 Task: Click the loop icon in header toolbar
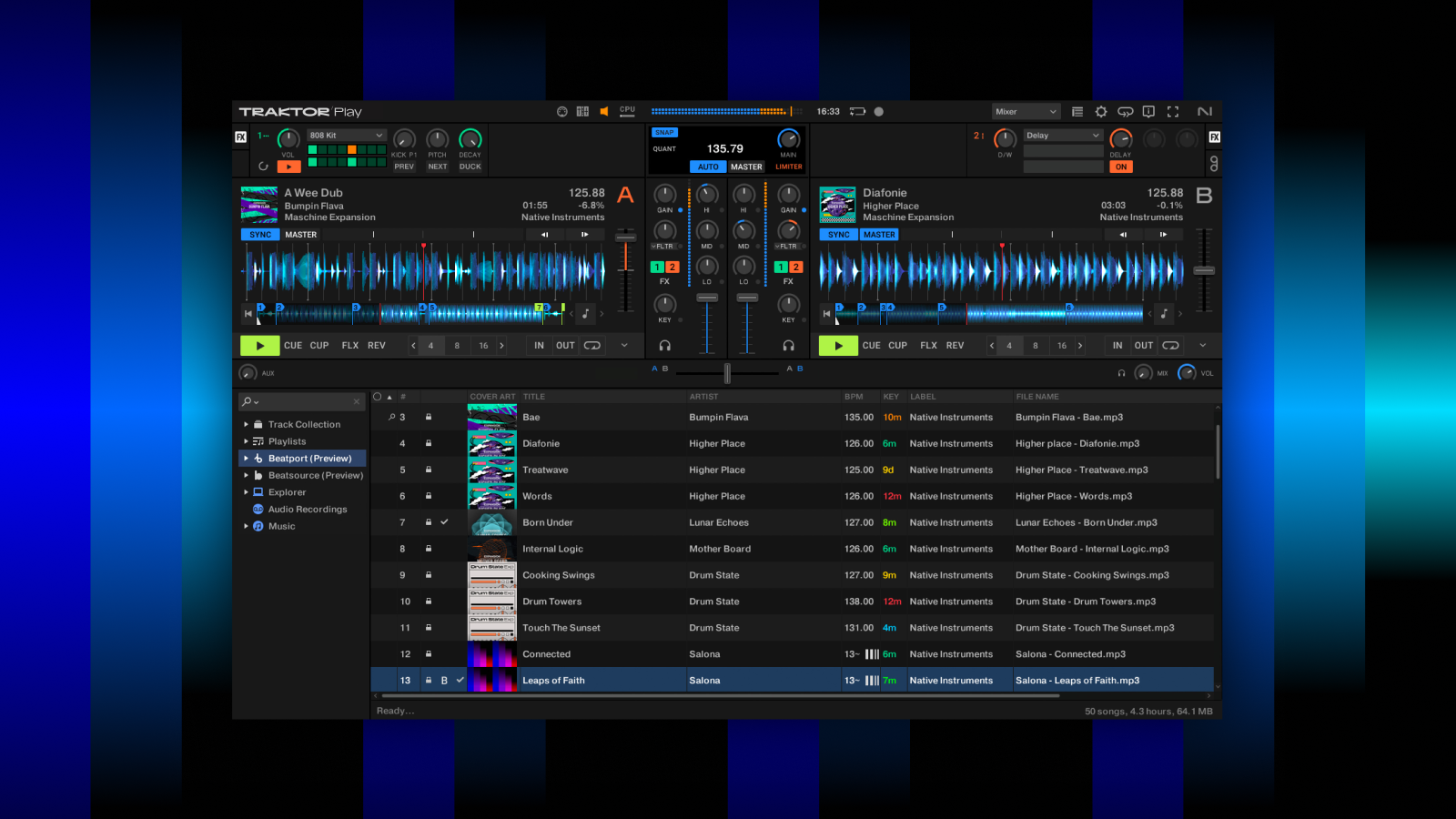tap(1126, 112)
